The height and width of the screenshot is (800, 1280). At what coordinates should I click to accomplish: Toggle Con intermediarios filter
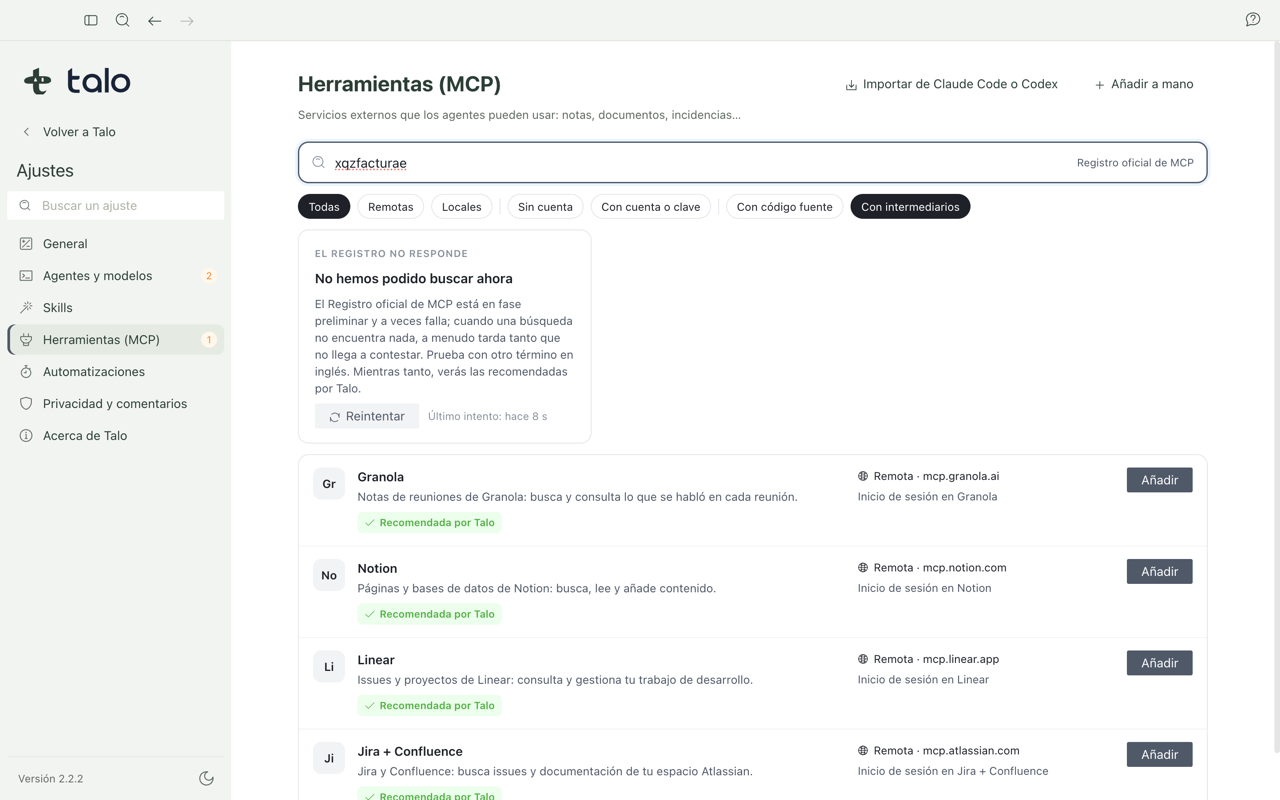910,207
